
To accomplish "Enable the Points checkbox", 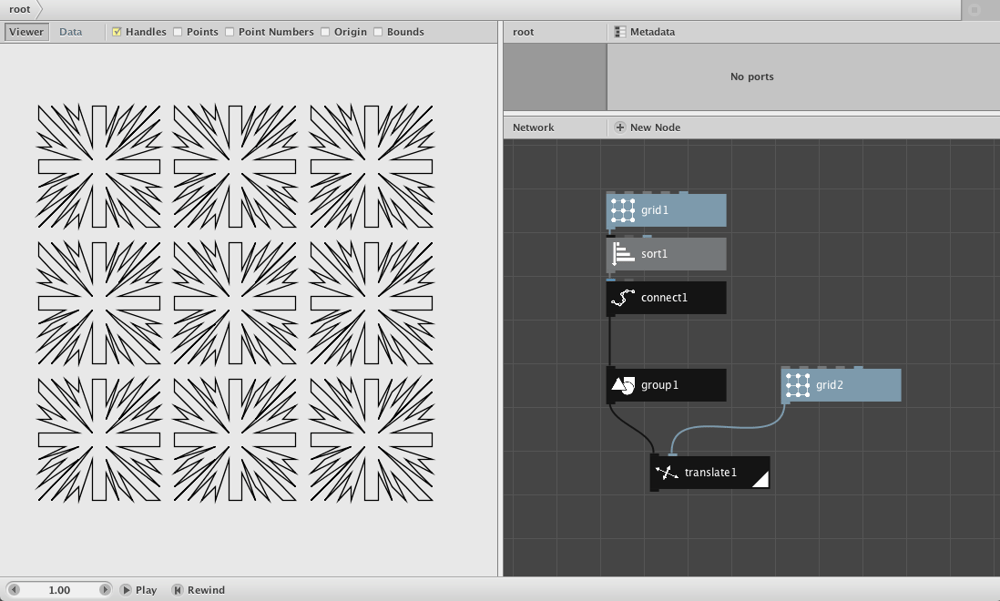I will click(x=178, y=32).
